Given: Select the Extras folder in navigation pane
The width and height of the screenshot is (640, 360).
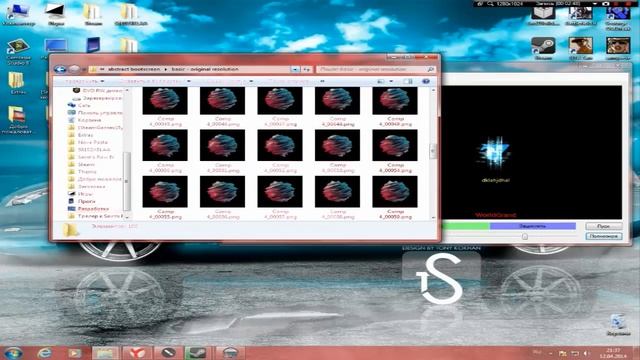Looking at the screenshot, I should click(x=81, y=135).
